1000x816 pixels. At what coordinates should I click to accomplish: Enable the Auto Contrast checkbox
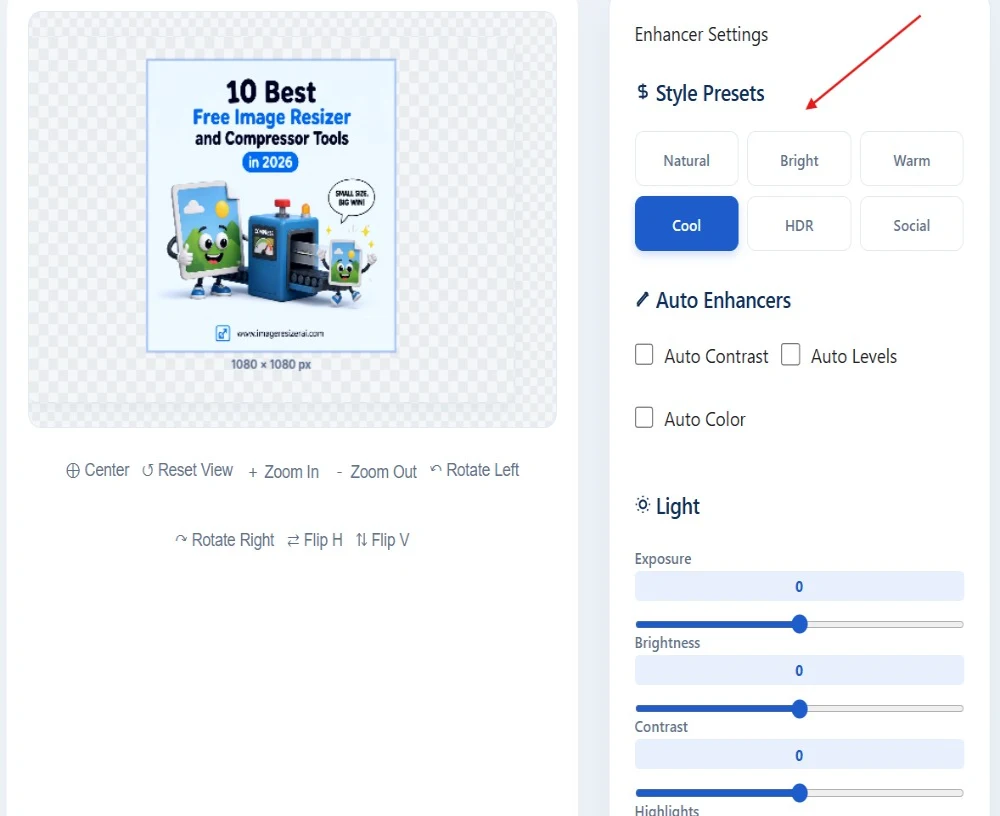[644, 355]
